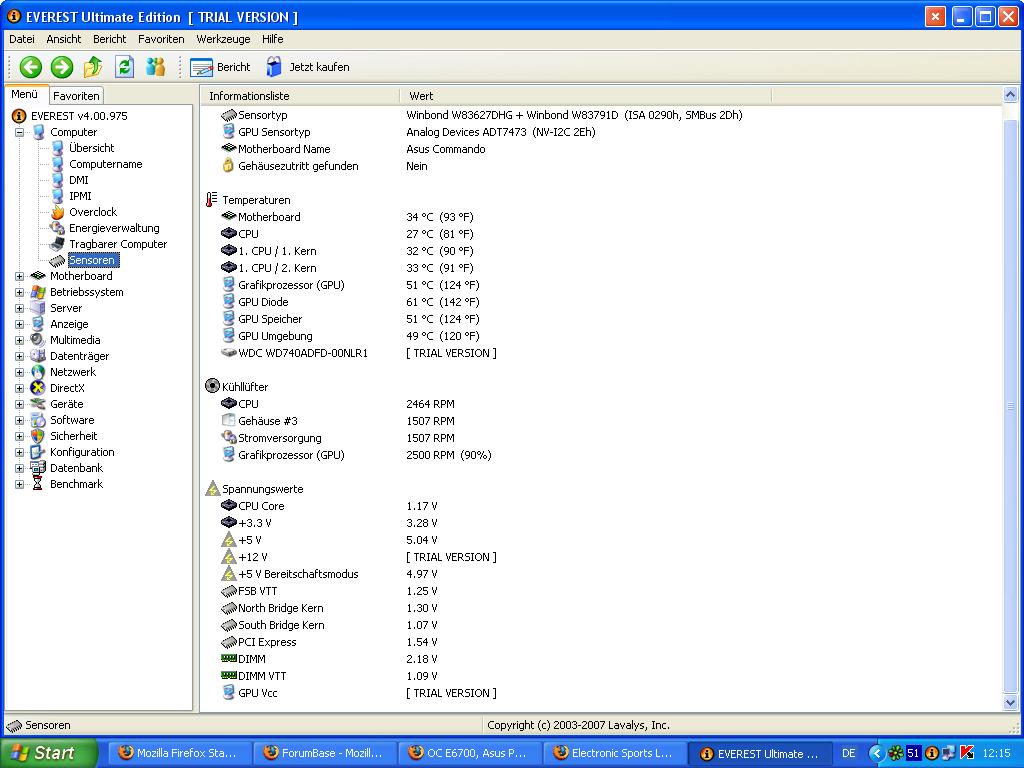The width and height of the screenshot is (1024, 768).
Task: Click the WDC WD740ADFD-00NLR1 drive icon
Action: [229, 353]
